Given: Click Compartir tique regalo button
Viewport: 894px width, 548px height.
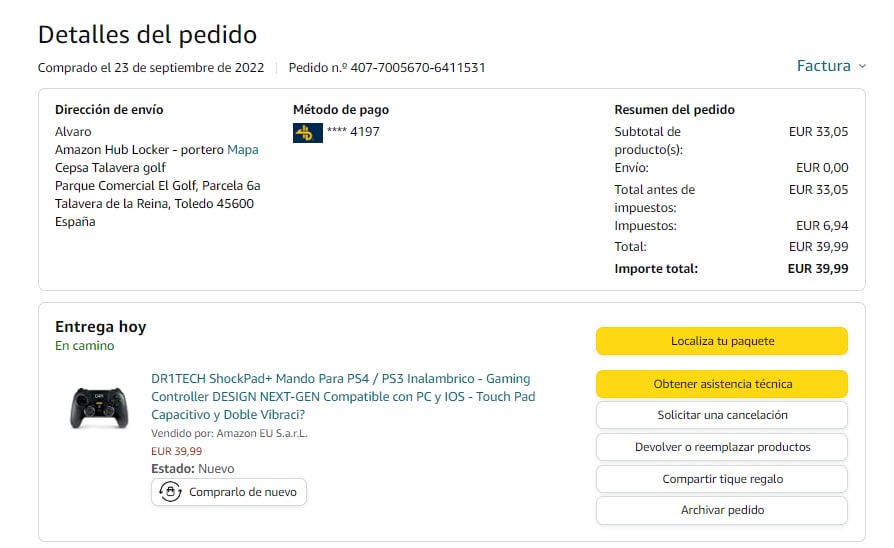Looking at the screenshot, I should [721, 479].
